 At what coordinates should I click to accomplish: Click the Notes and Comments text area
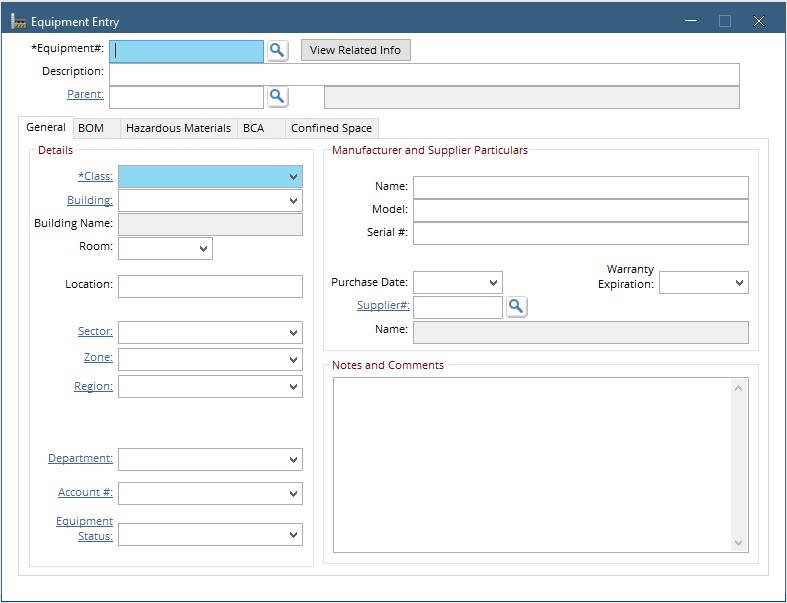tap(530, 464)
